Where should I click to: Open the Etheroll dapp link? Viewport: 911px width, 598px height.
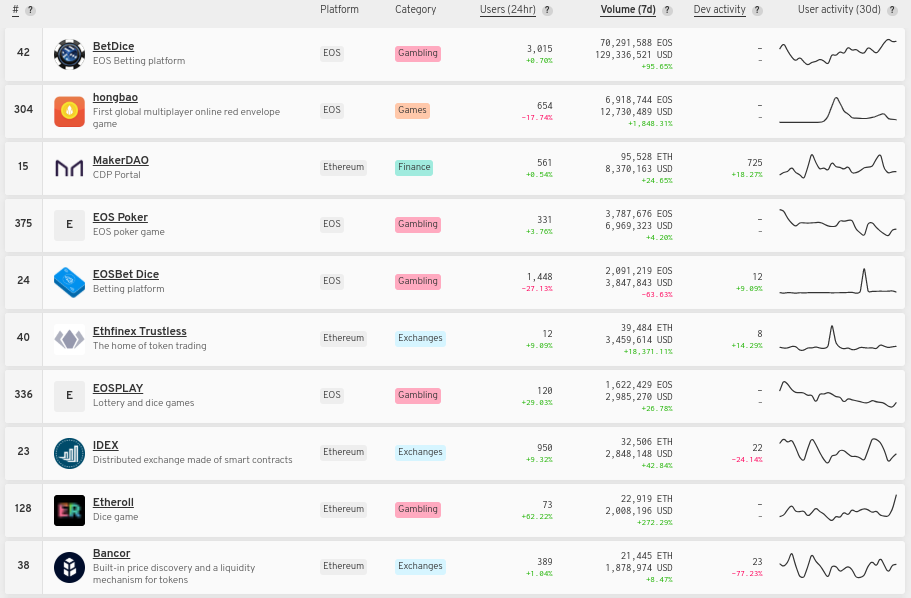(x=113, y=502)
